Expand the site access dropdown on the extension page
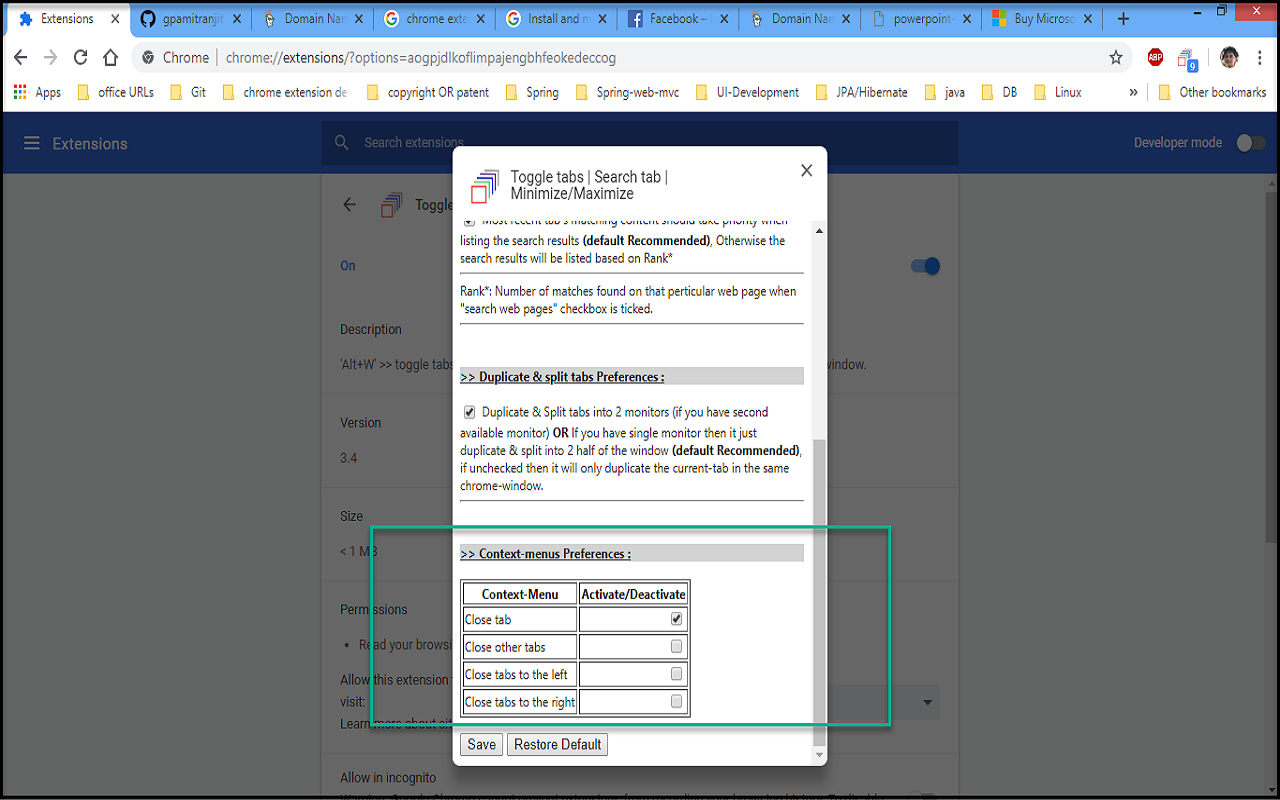The height and width of the screenshot is (800, 1280). click(926, 702)
